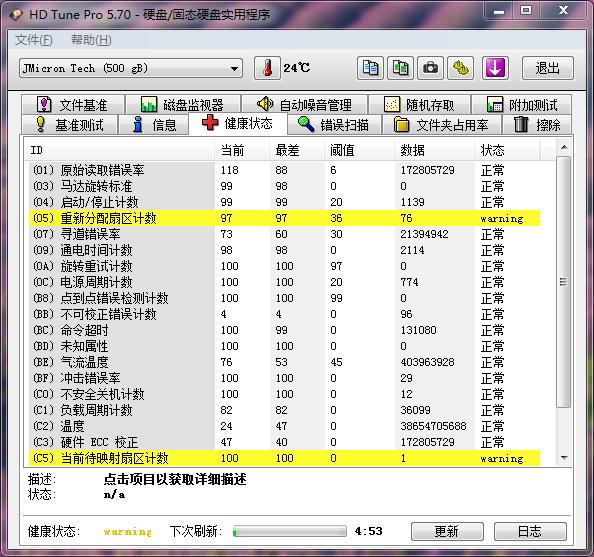Select the 健康状态 tab
This screenshot has width=594, height=557.
(x=238, y=124)
